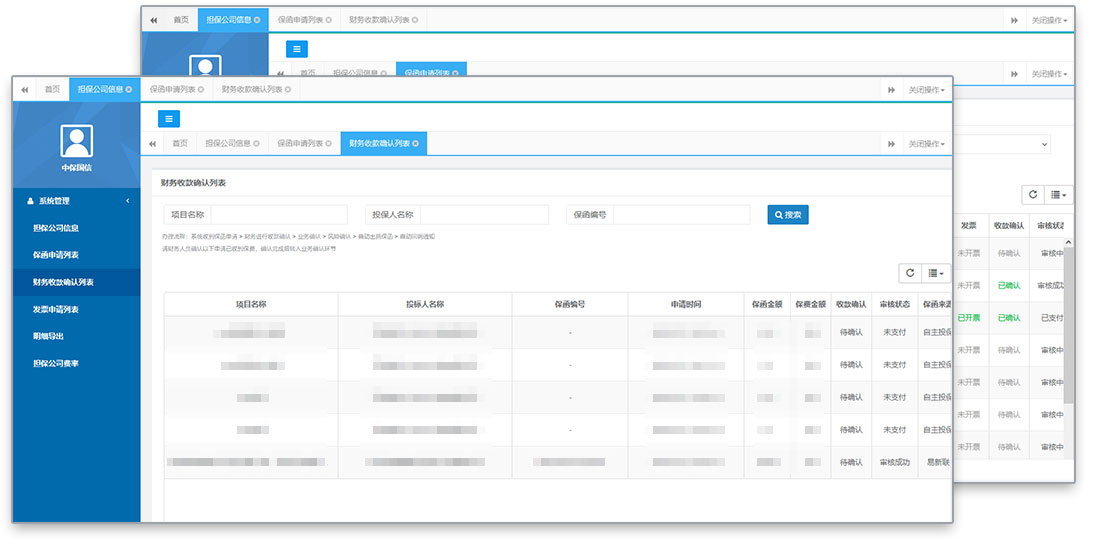Click the user avatar above 中保国信
The image size is (1100, 550).
(76, 140)
